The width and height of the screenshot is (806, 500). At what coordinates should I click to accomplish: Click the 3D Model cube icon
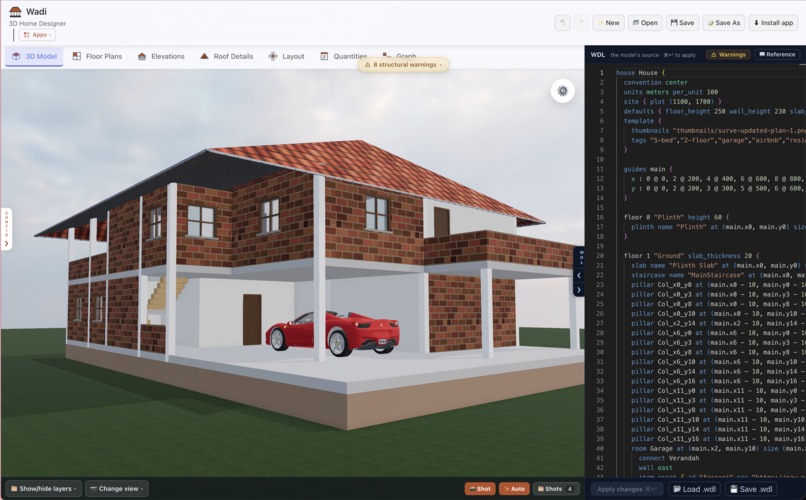tap(16, 57)
